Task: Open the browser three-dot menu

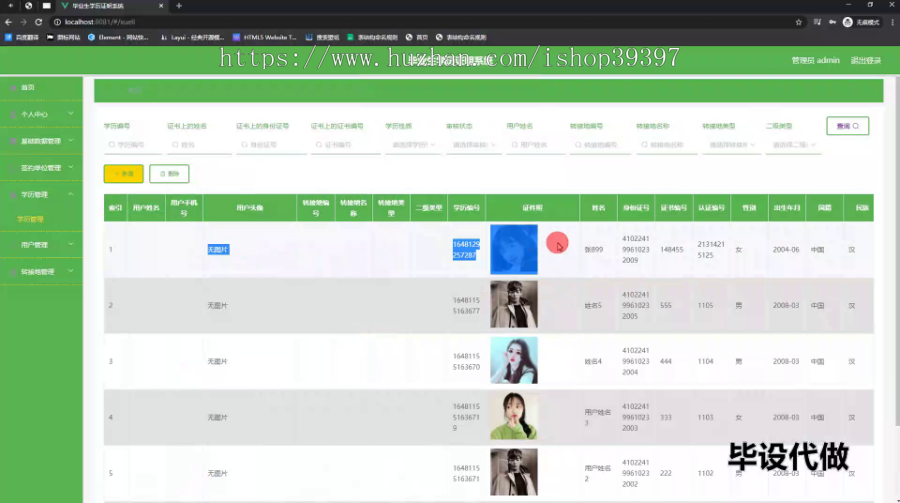Action: pos(893,22)
